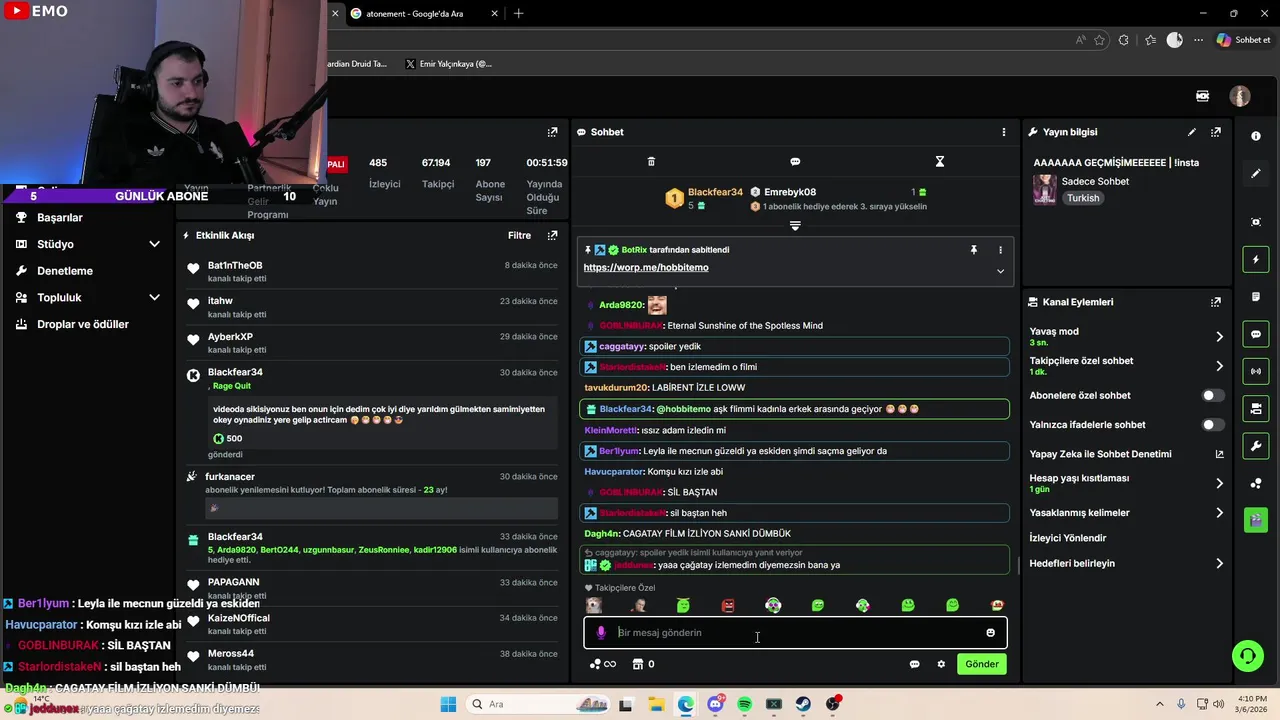Edit stream info with pencil icon in Yayın bilgisi
This screenshot has height=720, width=1280.
1192,132
